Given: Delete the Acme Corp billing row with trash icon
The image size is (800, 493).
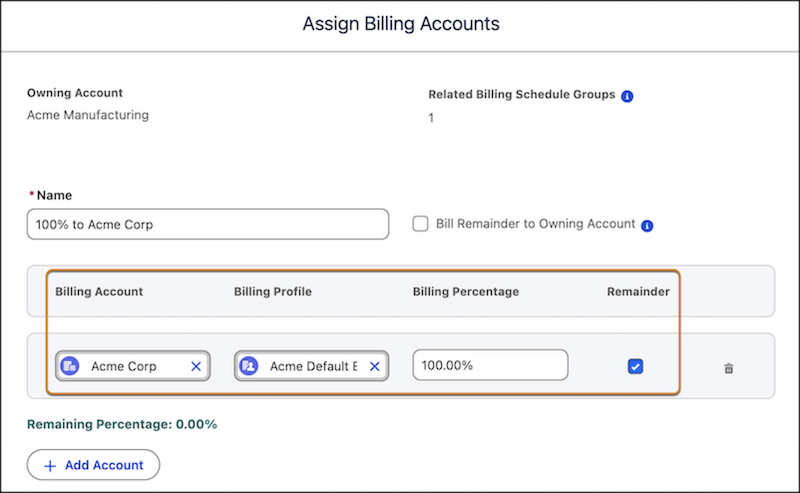Looking at the screenshot, I should point(729,368).
